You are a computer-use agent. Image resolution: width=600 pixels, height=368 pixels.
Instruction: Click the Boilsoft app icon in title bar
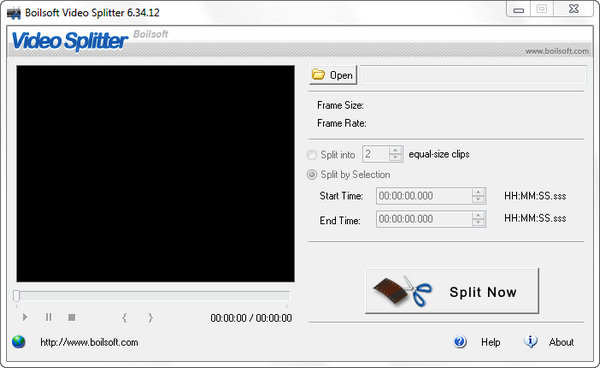(14, 13)
